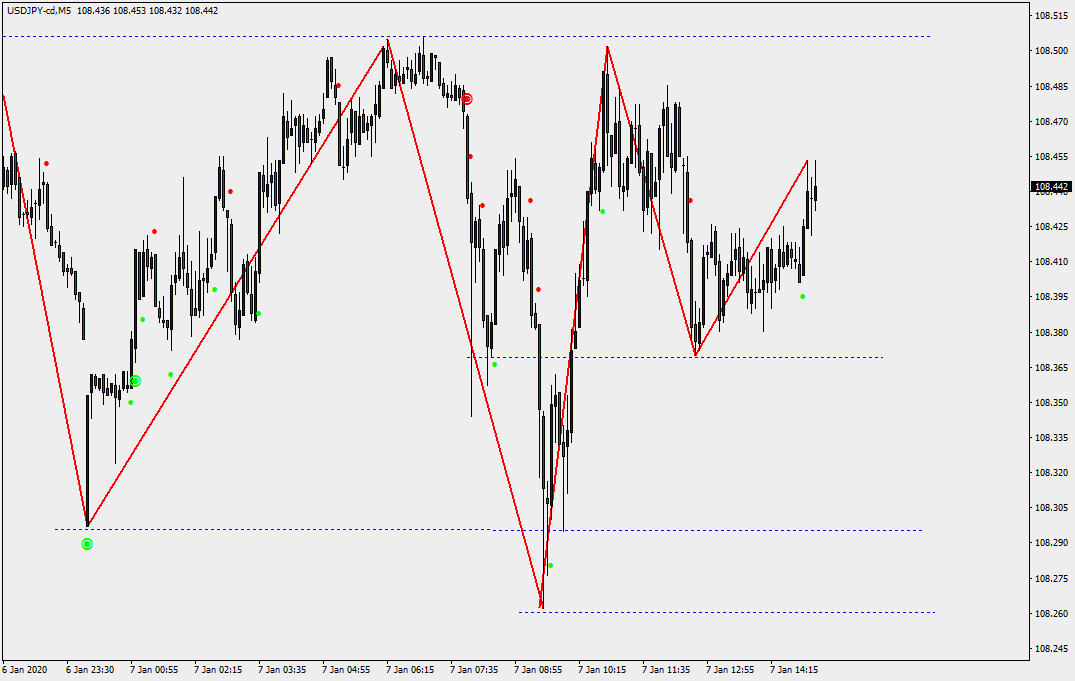Click the current price label 108.442
Screen dimensions: 1075x681
1051,187
